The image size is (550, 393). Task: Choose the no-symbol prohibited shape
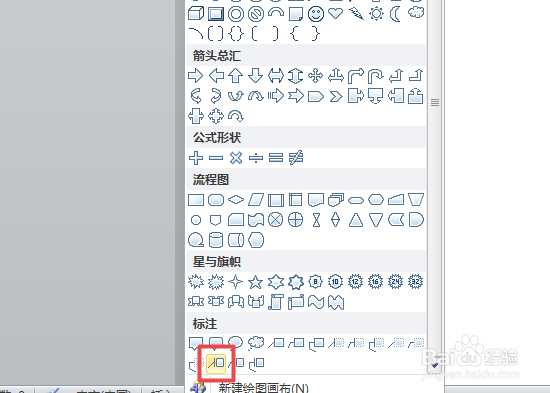(x=256, y=14)
